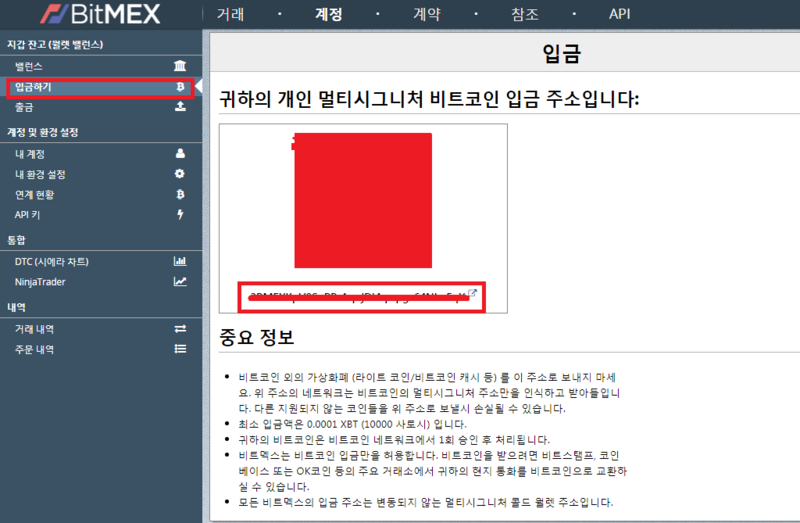Open 주문 내역 in the sidebar
Viewport: 800px width, 523px height.
[x=34, y=350]
